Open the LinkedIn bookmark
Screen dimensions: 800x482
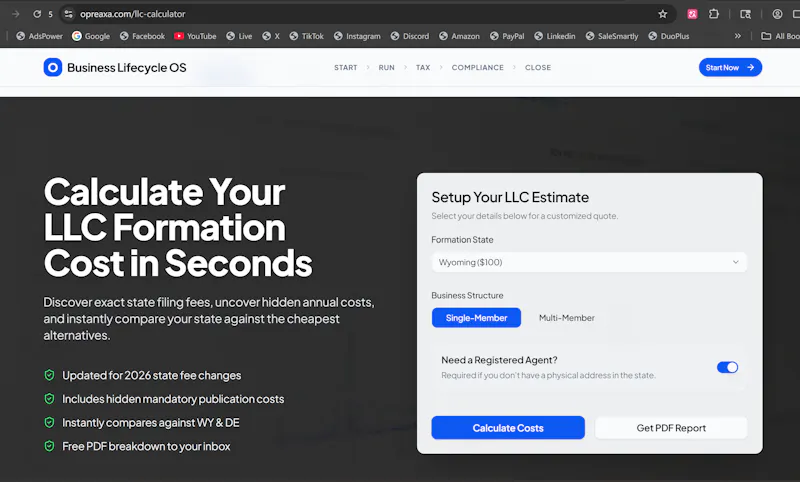[555, 36]
